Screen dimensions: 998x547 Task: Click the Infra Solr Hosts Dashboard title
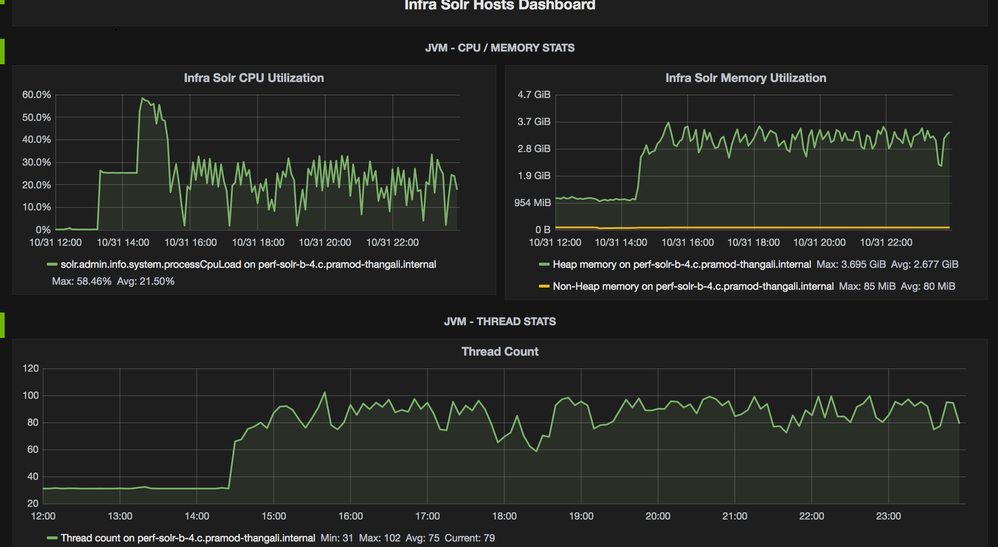(499, 6)
